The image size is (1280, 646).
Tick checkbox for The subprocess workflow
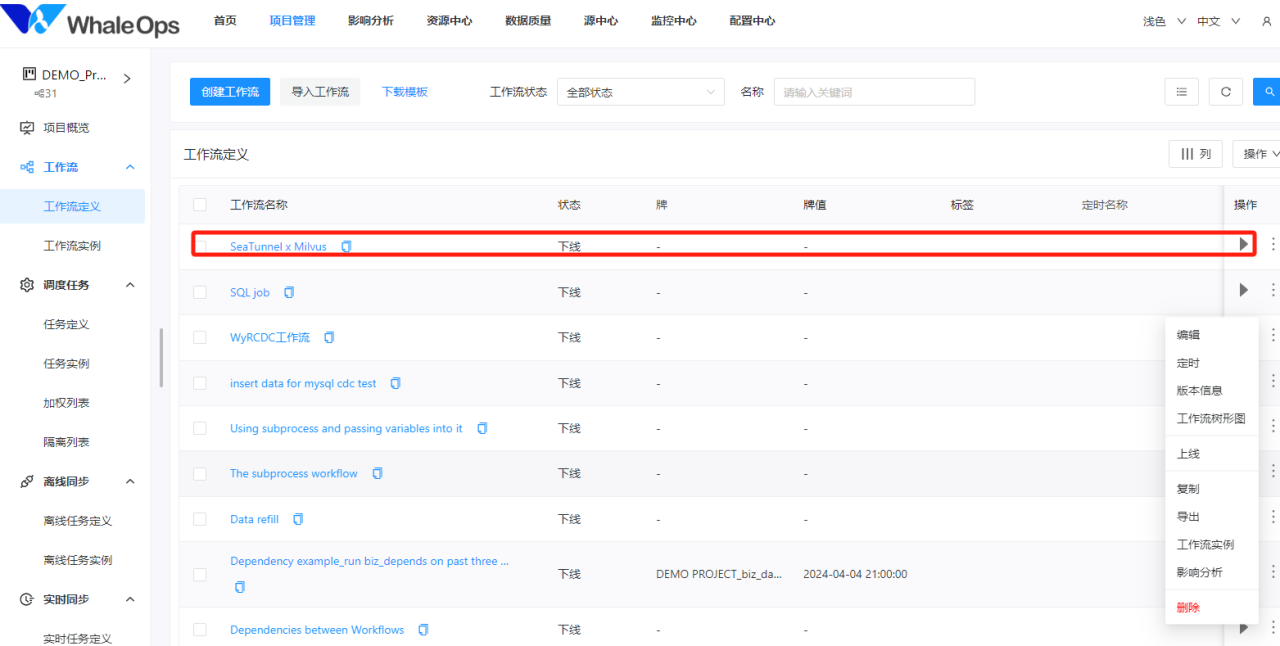point(200,474)
